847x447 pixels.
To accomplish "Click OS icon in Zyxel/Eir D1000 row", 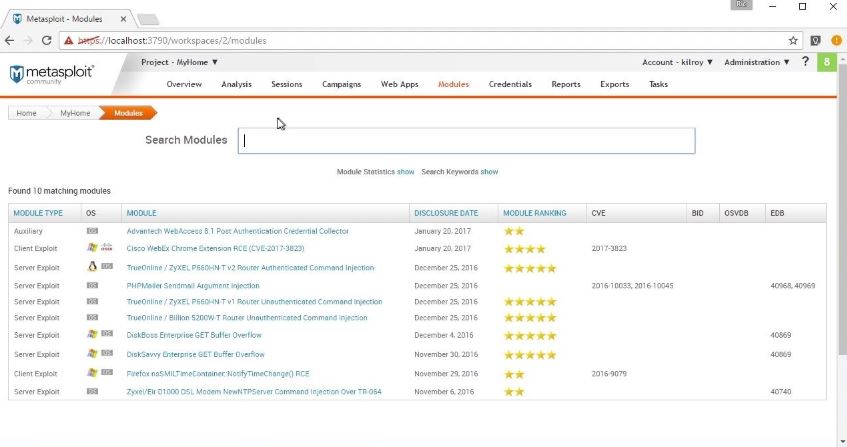I will point(92,391).
